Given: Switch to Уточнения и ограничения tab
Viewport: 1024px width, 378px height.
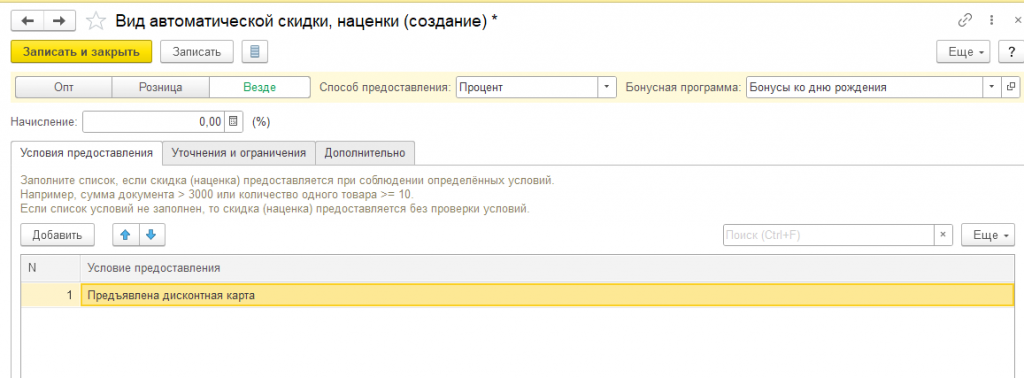Looking at the screenshot, I should click(x=239, y=153).
